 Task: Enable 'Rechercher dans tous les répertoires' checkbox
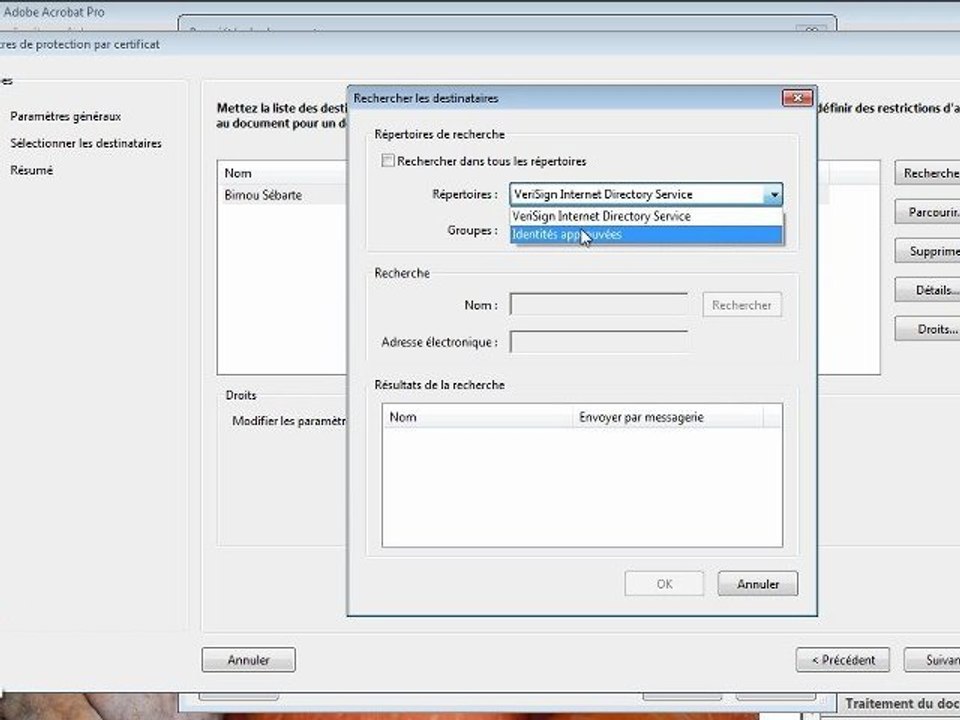(x=388, y=161)
